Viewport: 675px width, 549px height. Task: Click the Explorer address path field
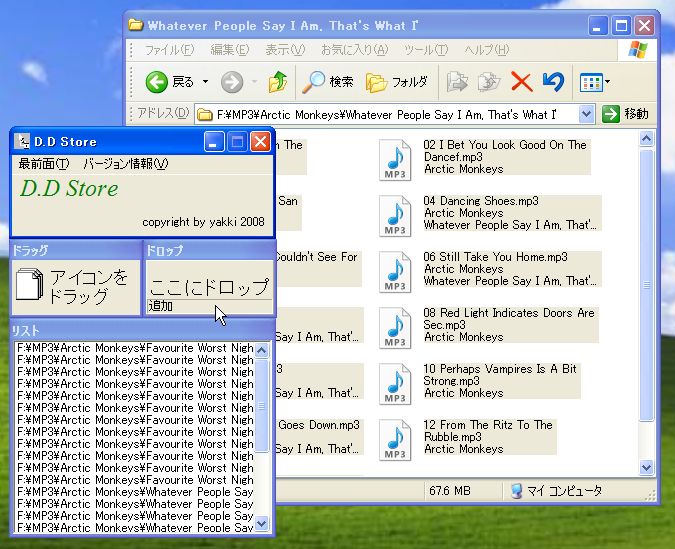click(386, 115)
